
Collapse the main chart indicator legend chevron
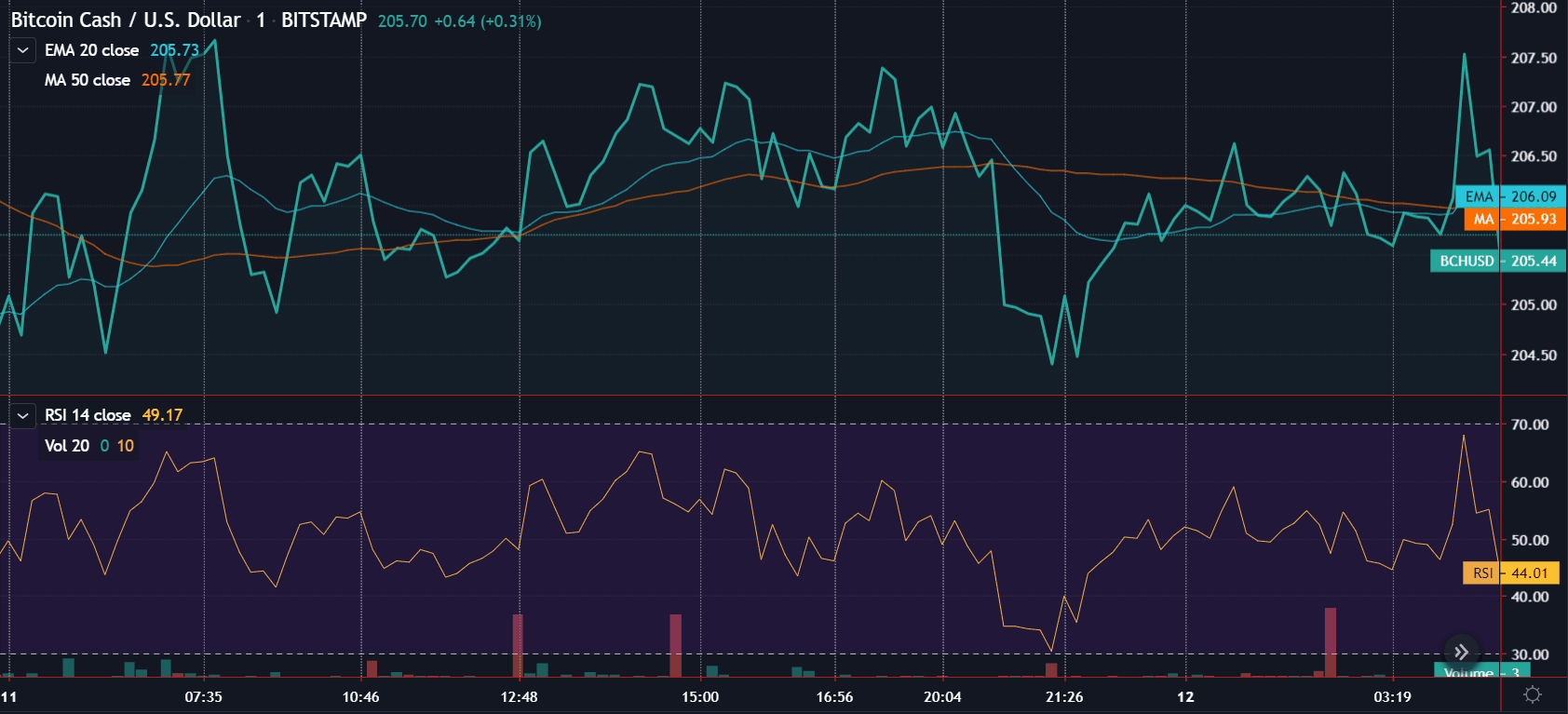tap(23, 50)
